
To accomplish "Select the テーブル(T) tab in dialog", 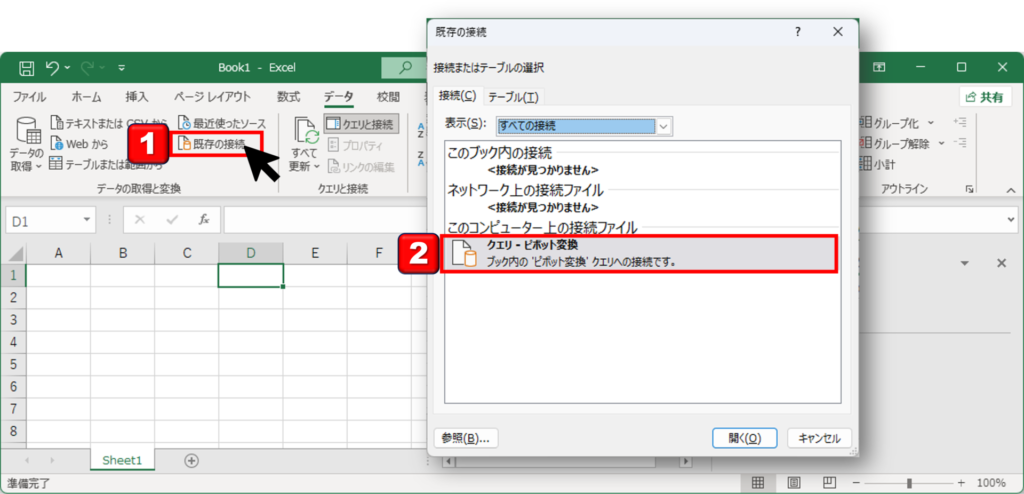I will [513, 97].
